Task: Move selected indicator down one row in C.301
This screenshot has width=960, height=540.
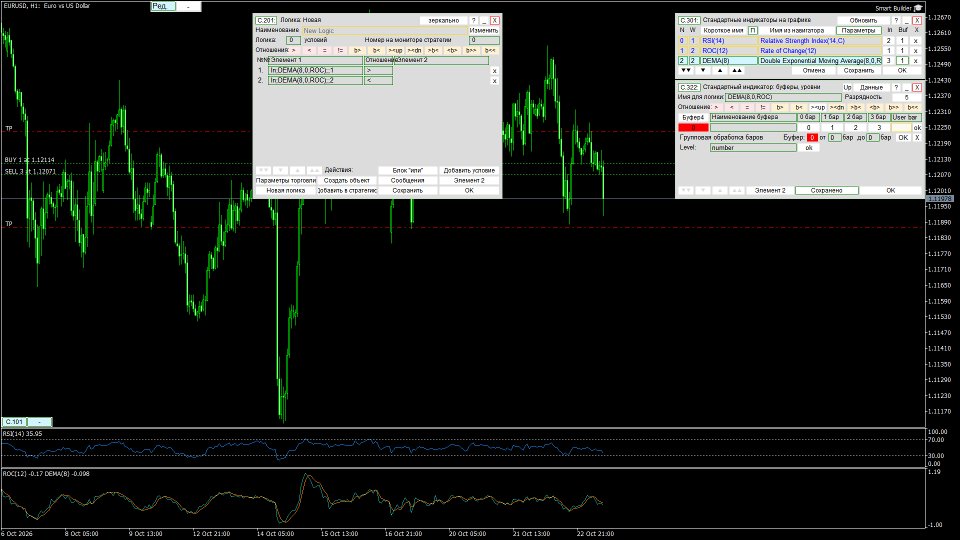Action: click(x=703, y=70)
